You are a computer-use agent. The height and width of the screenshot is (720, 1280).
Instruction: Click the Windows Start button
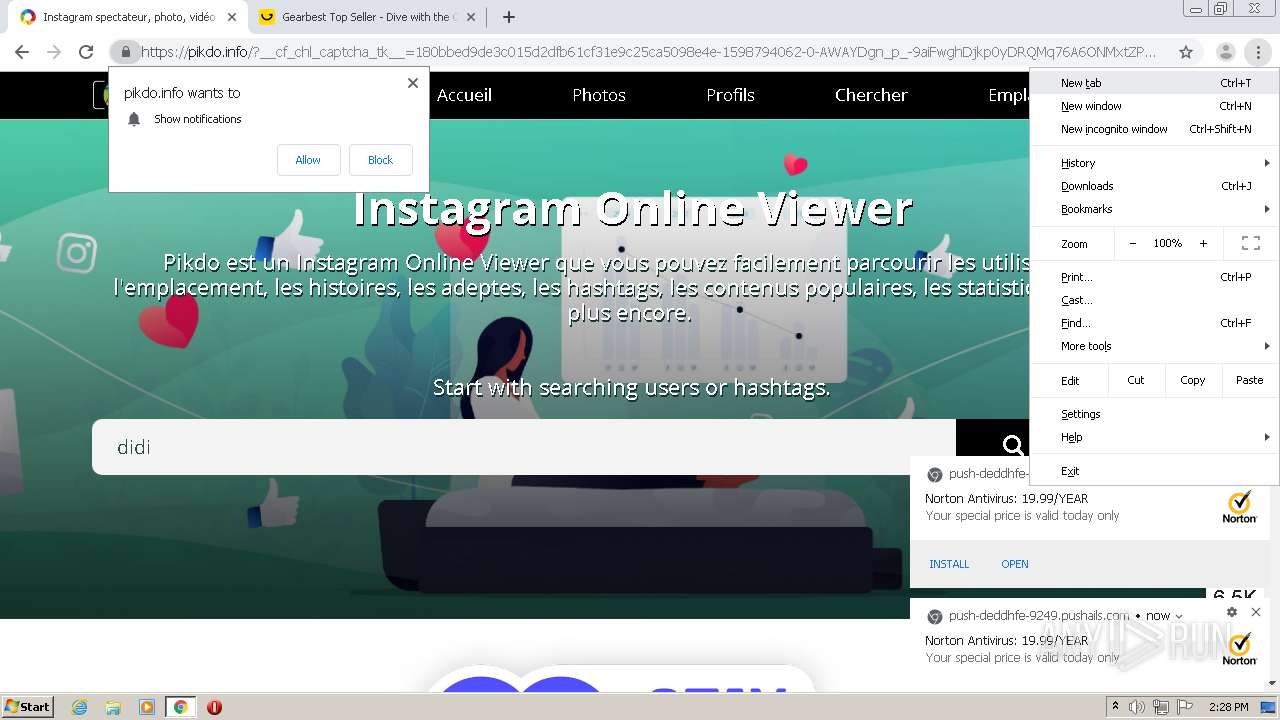27,707
